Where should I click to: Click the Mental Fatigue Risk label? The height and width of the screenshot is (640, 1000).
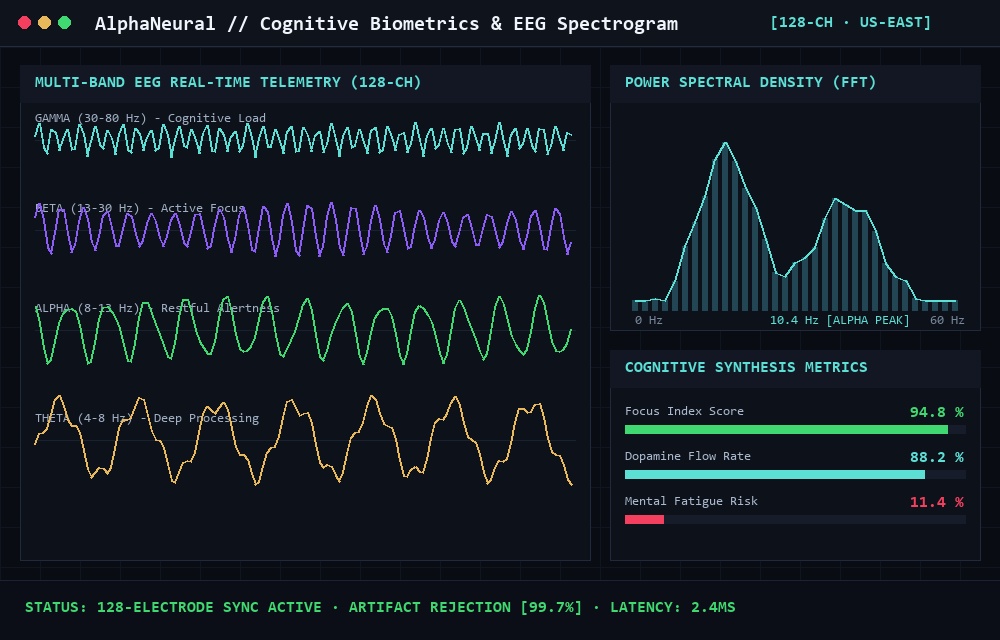(x=691, y=501)
